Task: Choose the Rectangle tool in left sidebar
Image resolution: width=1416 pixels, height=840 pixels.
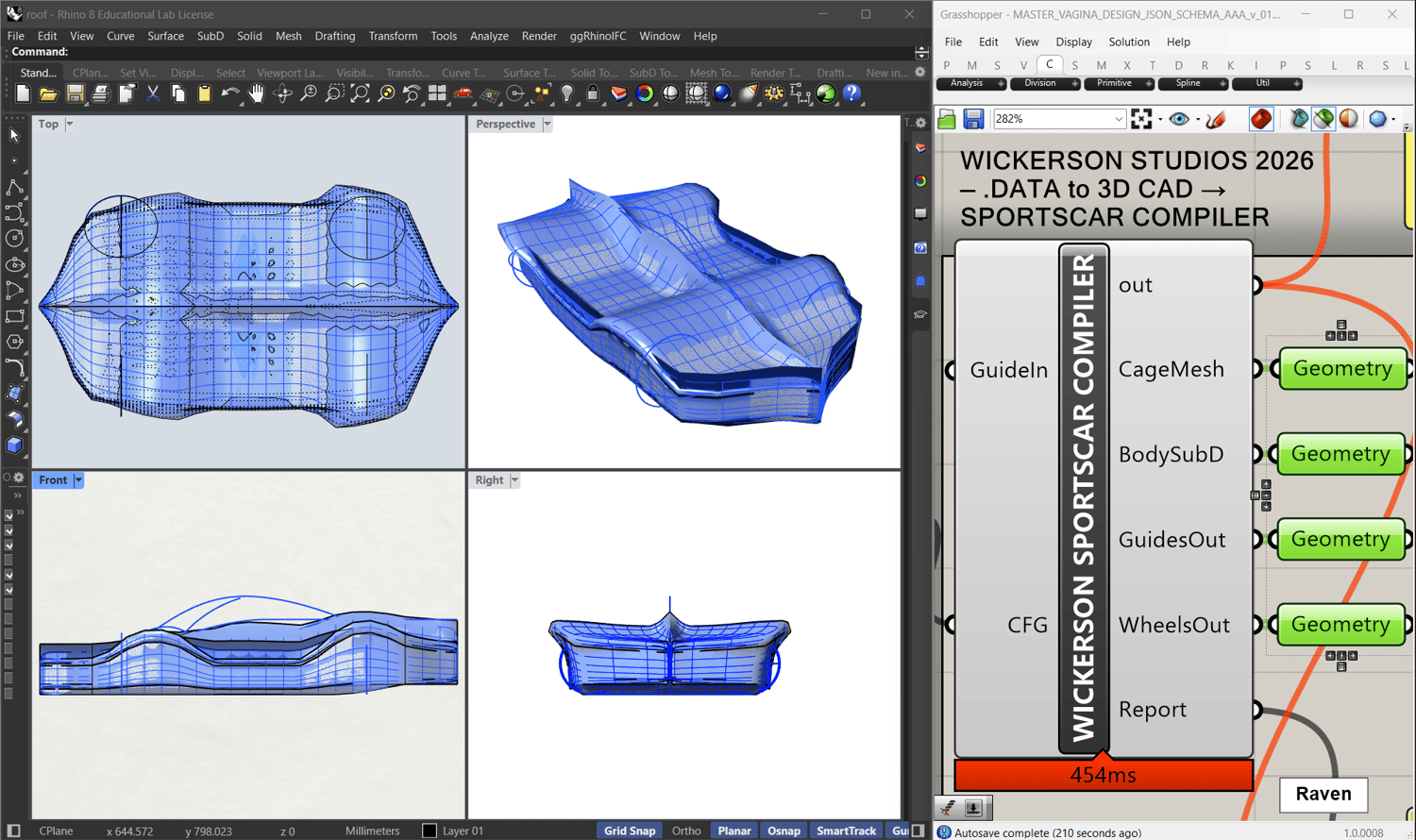Action: [x=14, y=316]
